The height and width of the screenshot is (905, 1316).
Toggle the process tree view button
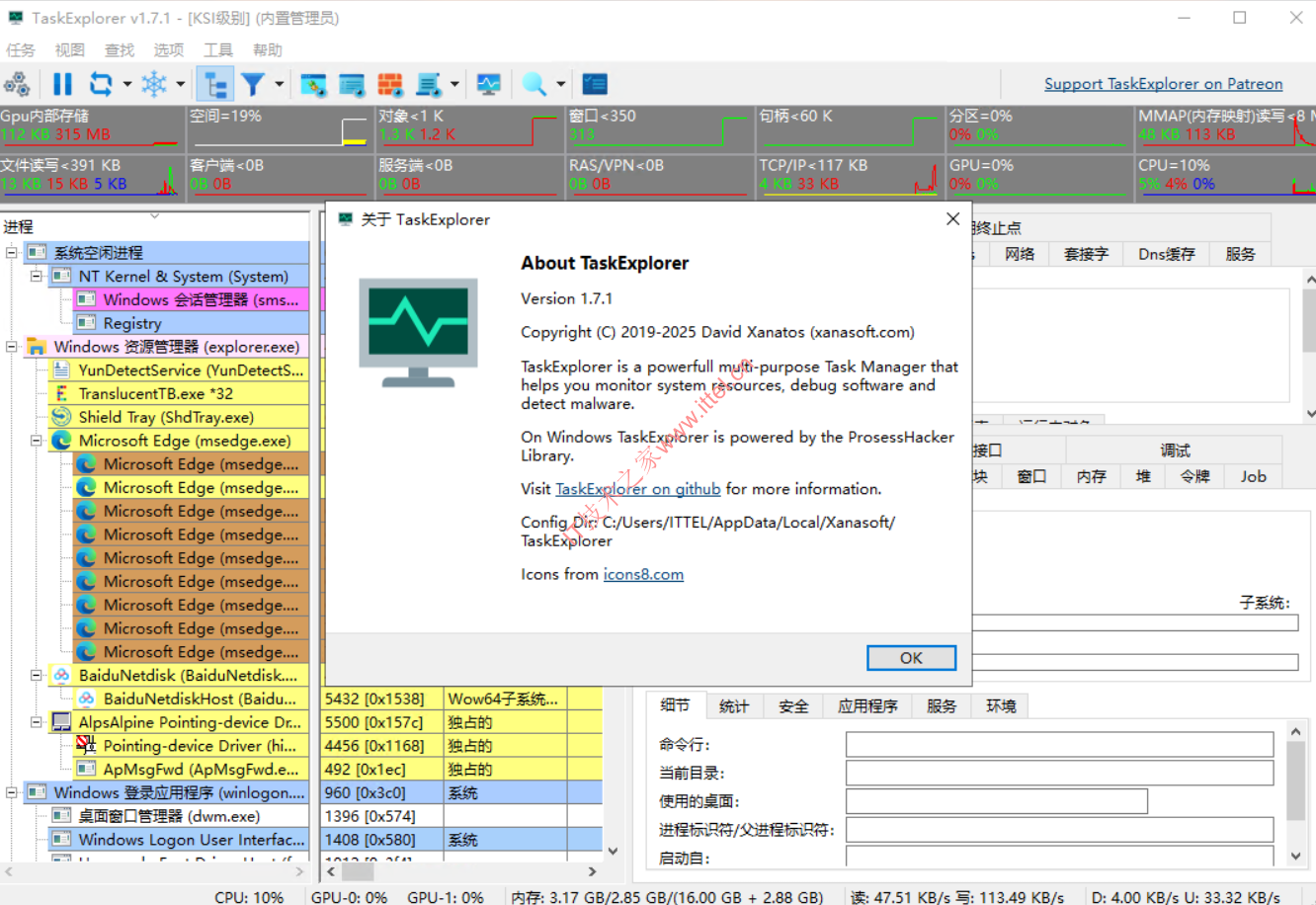tap(214, 85)
